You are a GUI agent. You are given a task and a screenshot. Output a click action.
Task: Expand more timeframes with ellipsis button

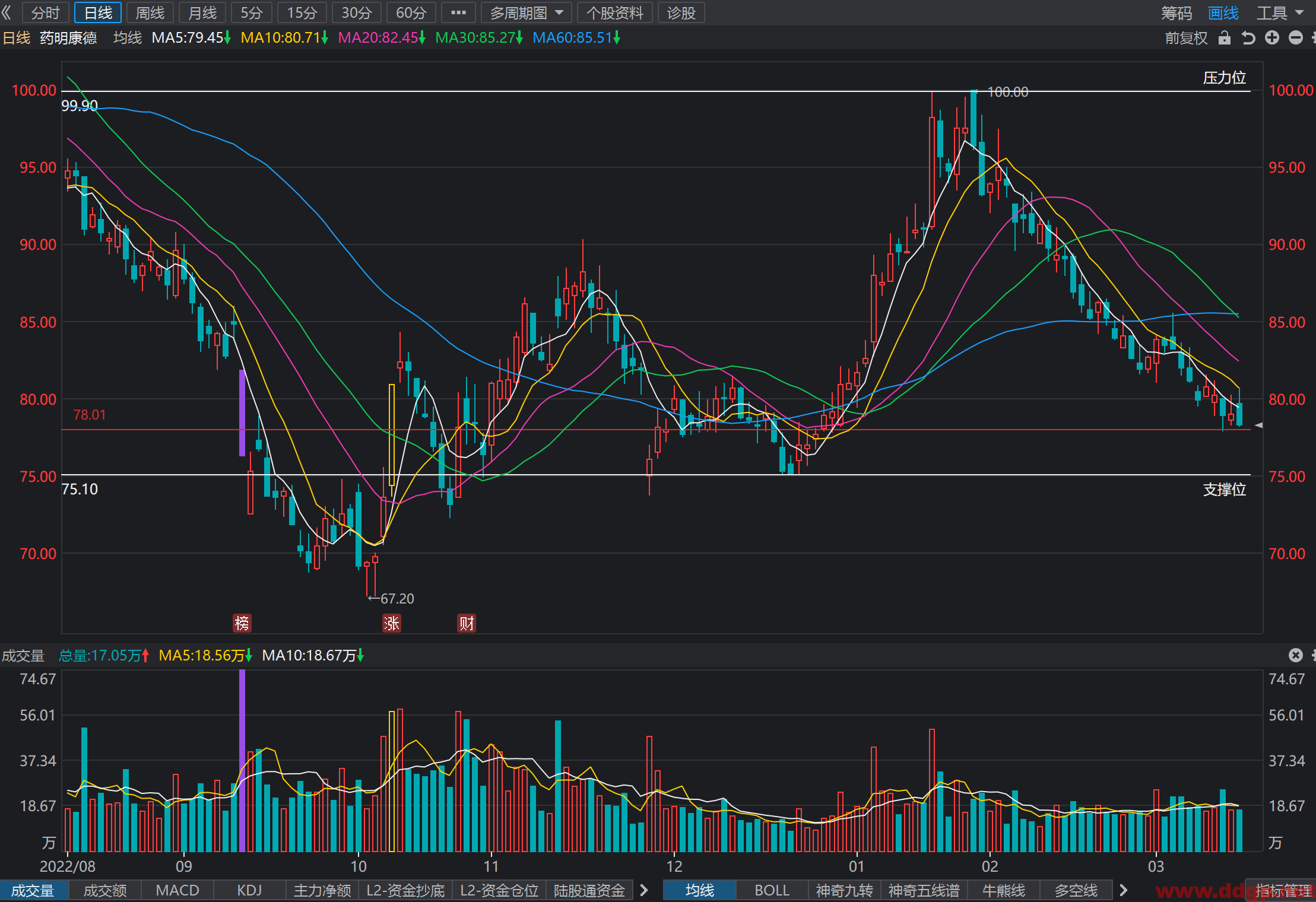458,12
